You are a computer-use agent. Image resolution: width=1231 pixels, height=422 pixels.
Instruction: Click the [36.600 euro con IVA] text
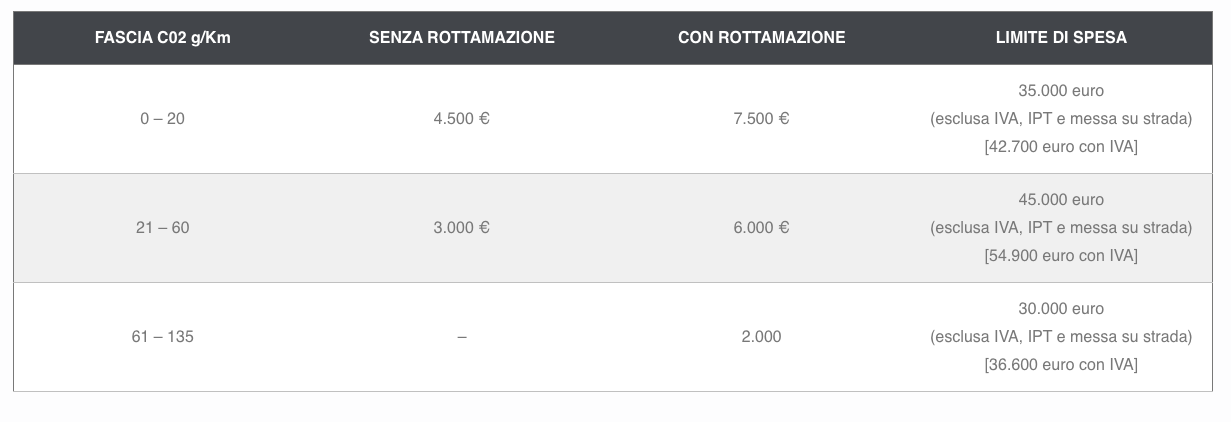click(x=1061, y=365)
